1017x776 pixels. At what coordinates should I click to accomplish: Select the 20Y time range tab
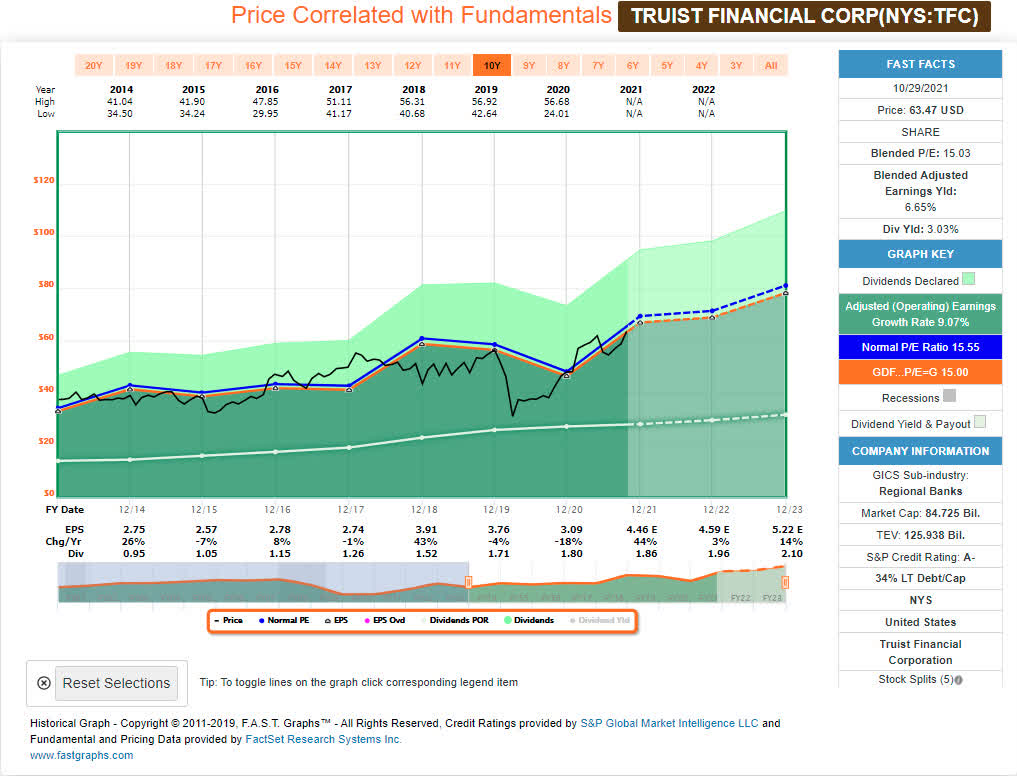[94, 66]
